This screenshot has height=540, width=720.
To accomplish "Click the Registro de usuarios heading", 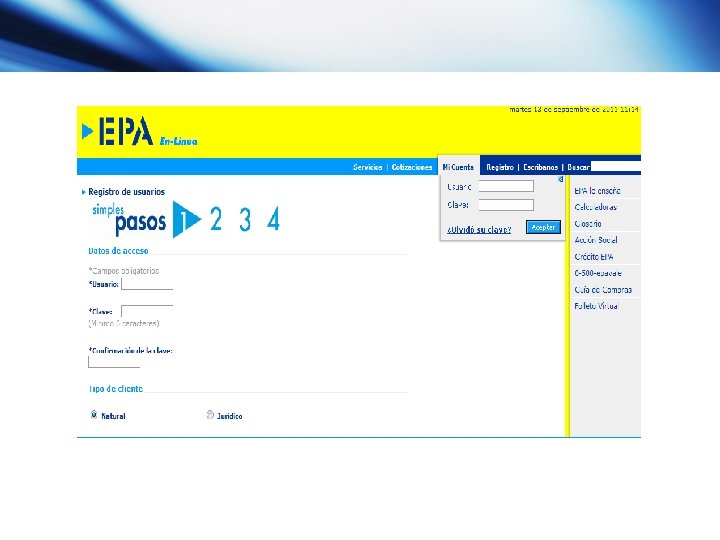I will pos(126,192).
